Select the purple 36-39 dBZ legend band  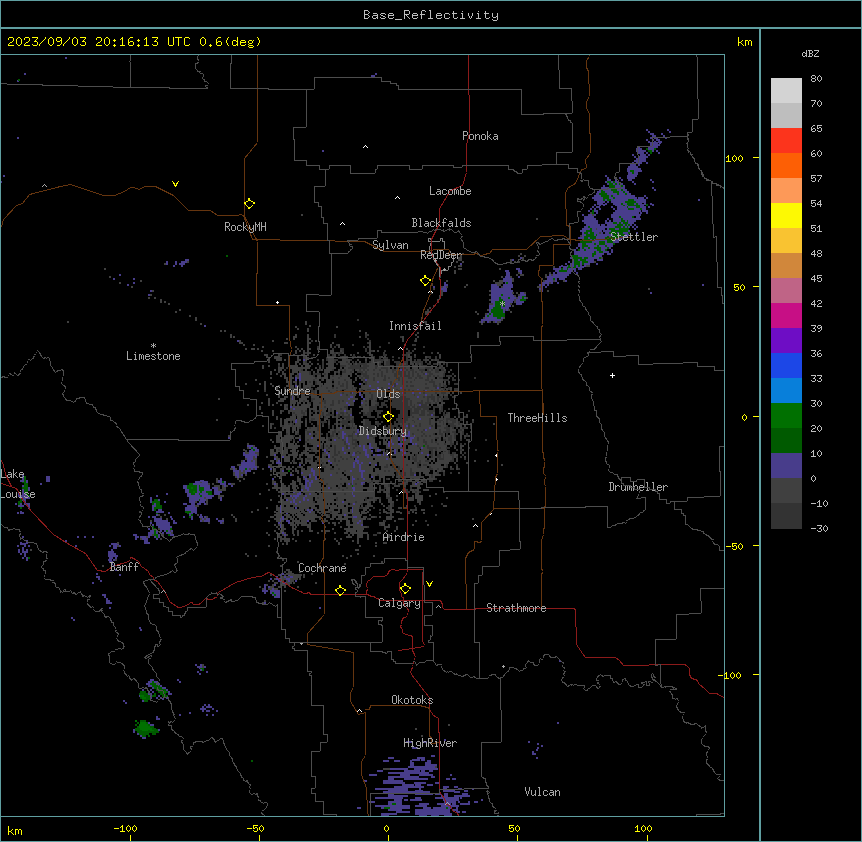786,341
